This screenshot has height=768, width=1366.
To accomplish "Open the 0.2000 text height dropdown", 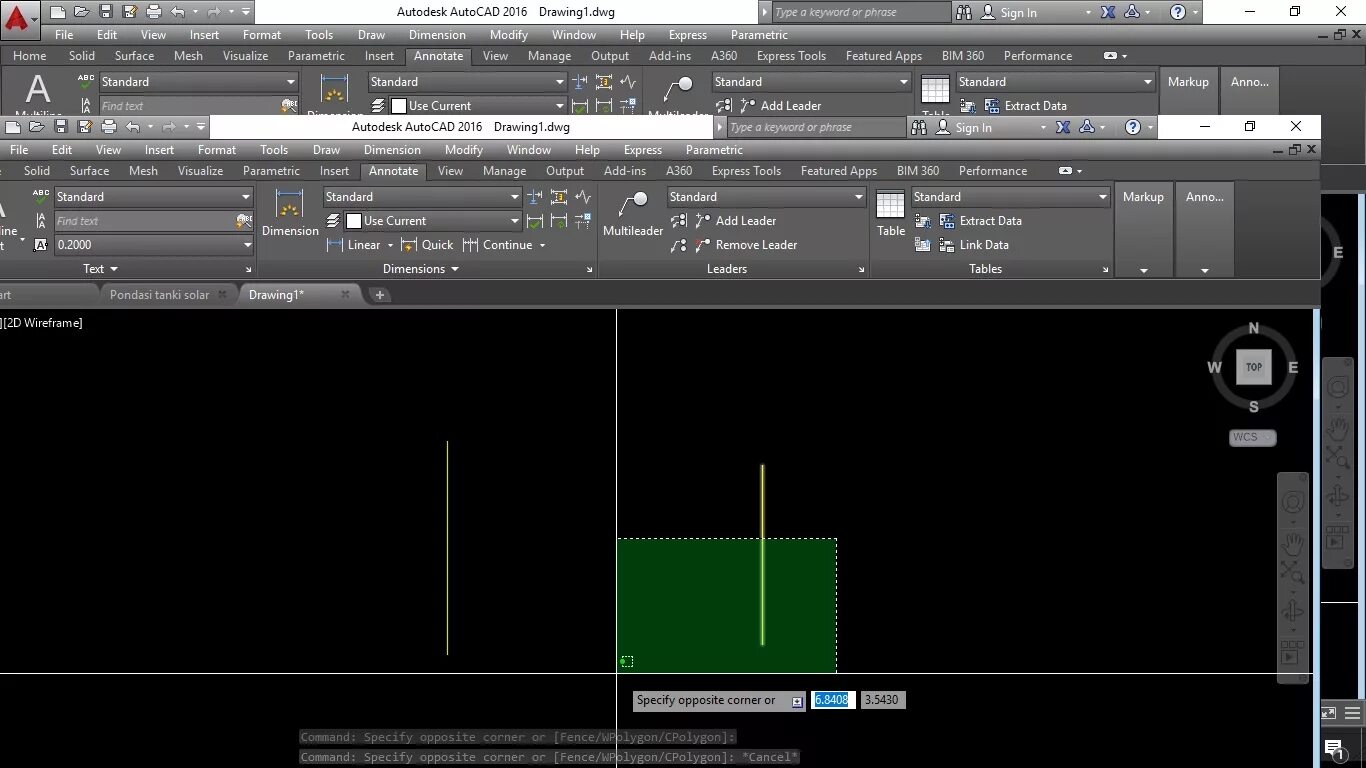I will pyautogui.click(x=247, y=245).
